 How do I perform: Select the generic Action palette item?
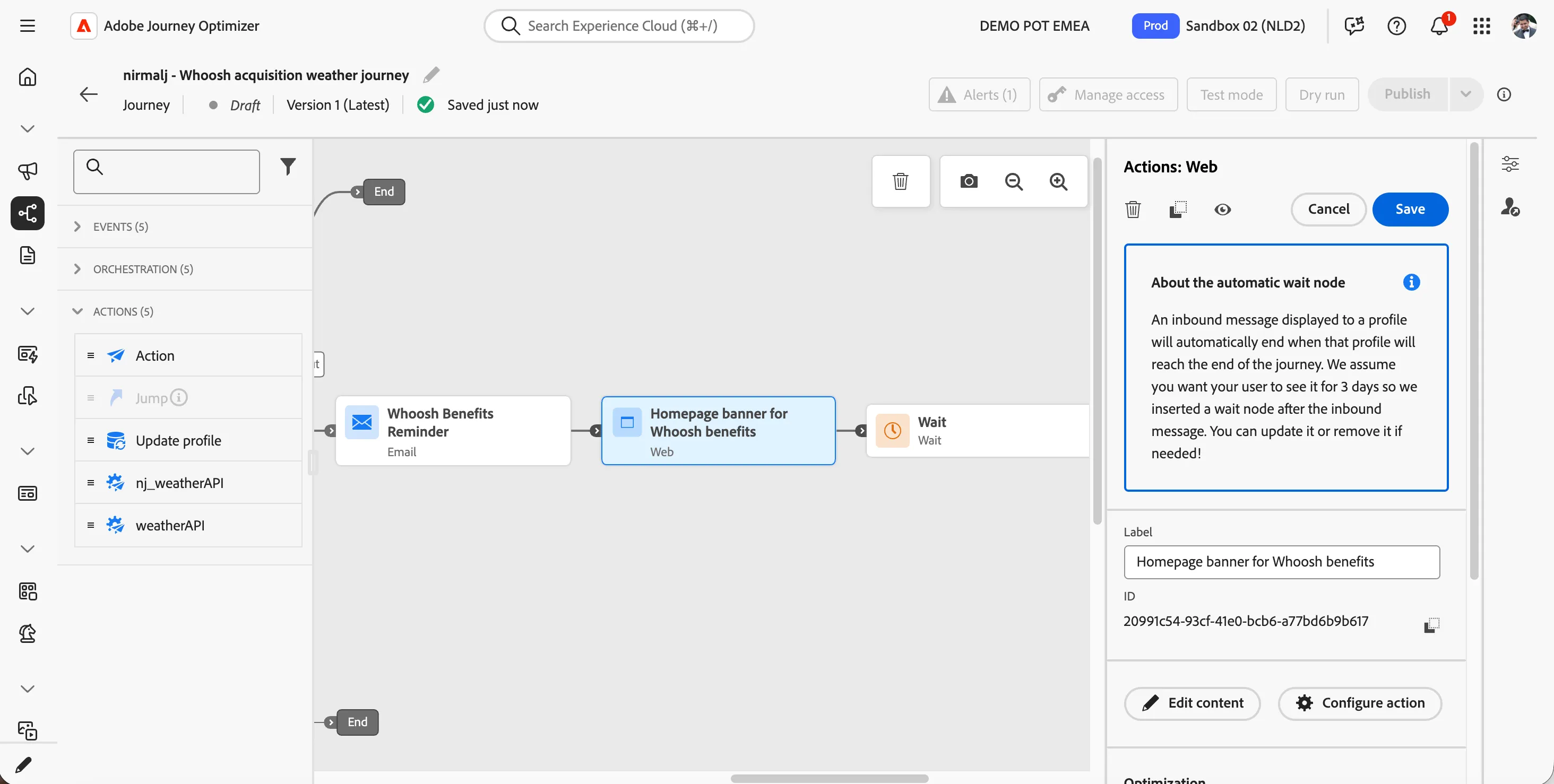tap(188, 356)
